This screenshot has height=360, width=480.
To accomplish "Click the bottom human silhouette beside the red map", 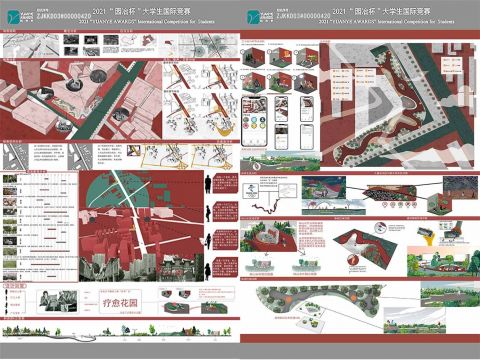I will pyautogui.click(x=207, y=271).
